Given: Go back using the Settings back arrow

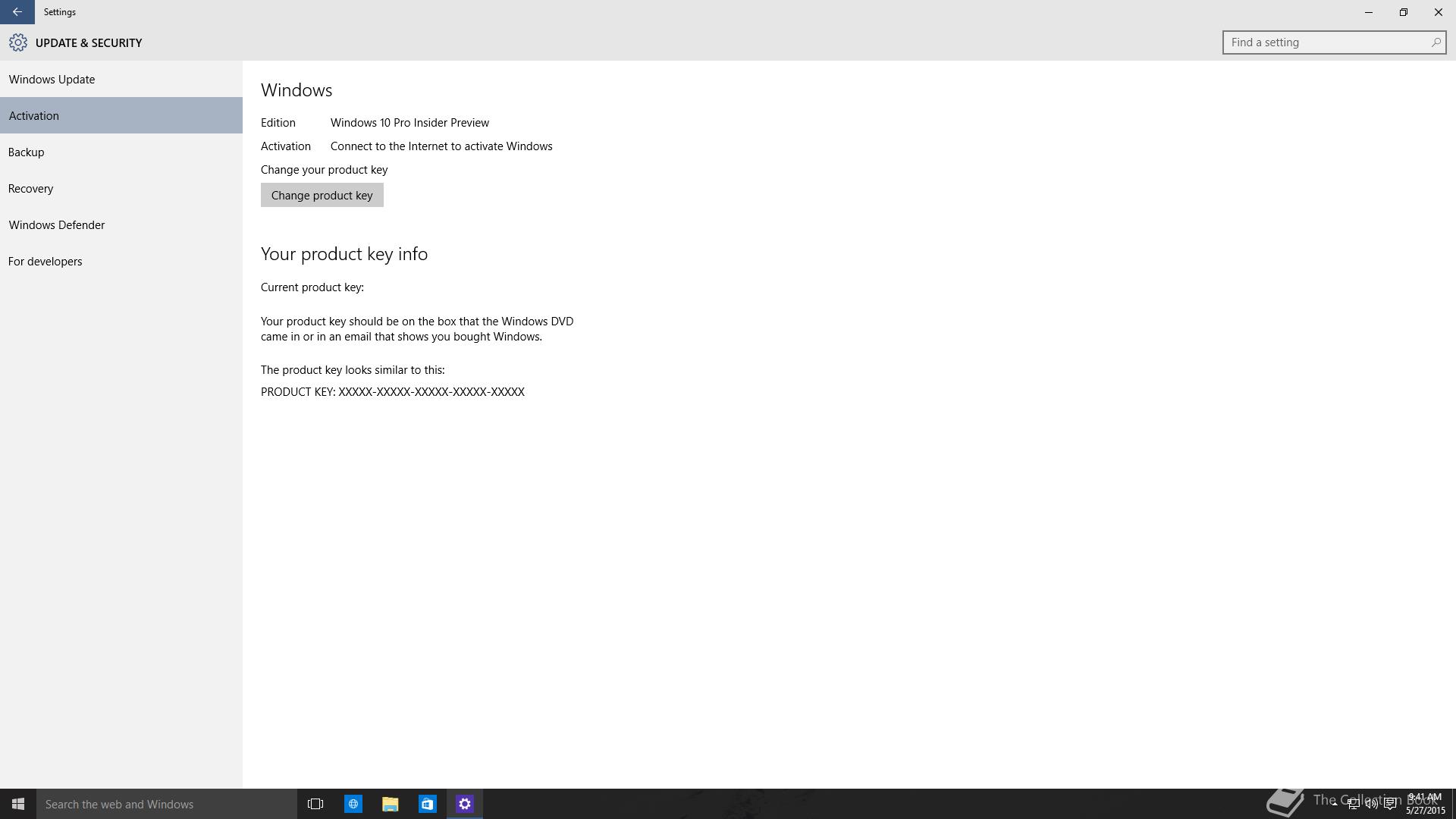Looking at the screenshot, I should 17,12.
